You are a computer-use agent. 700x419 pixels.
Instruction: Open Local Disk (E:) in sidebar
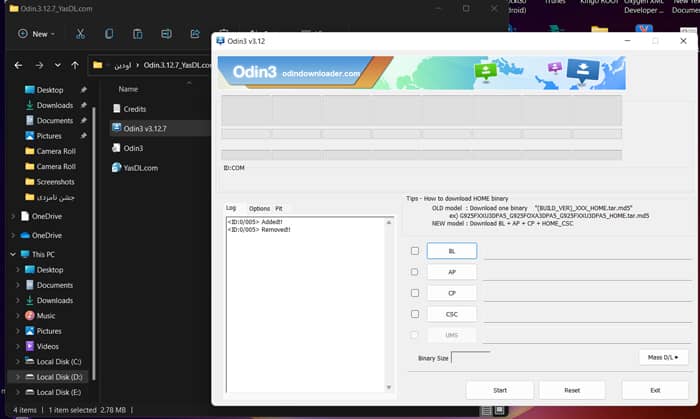click(58, 392)
